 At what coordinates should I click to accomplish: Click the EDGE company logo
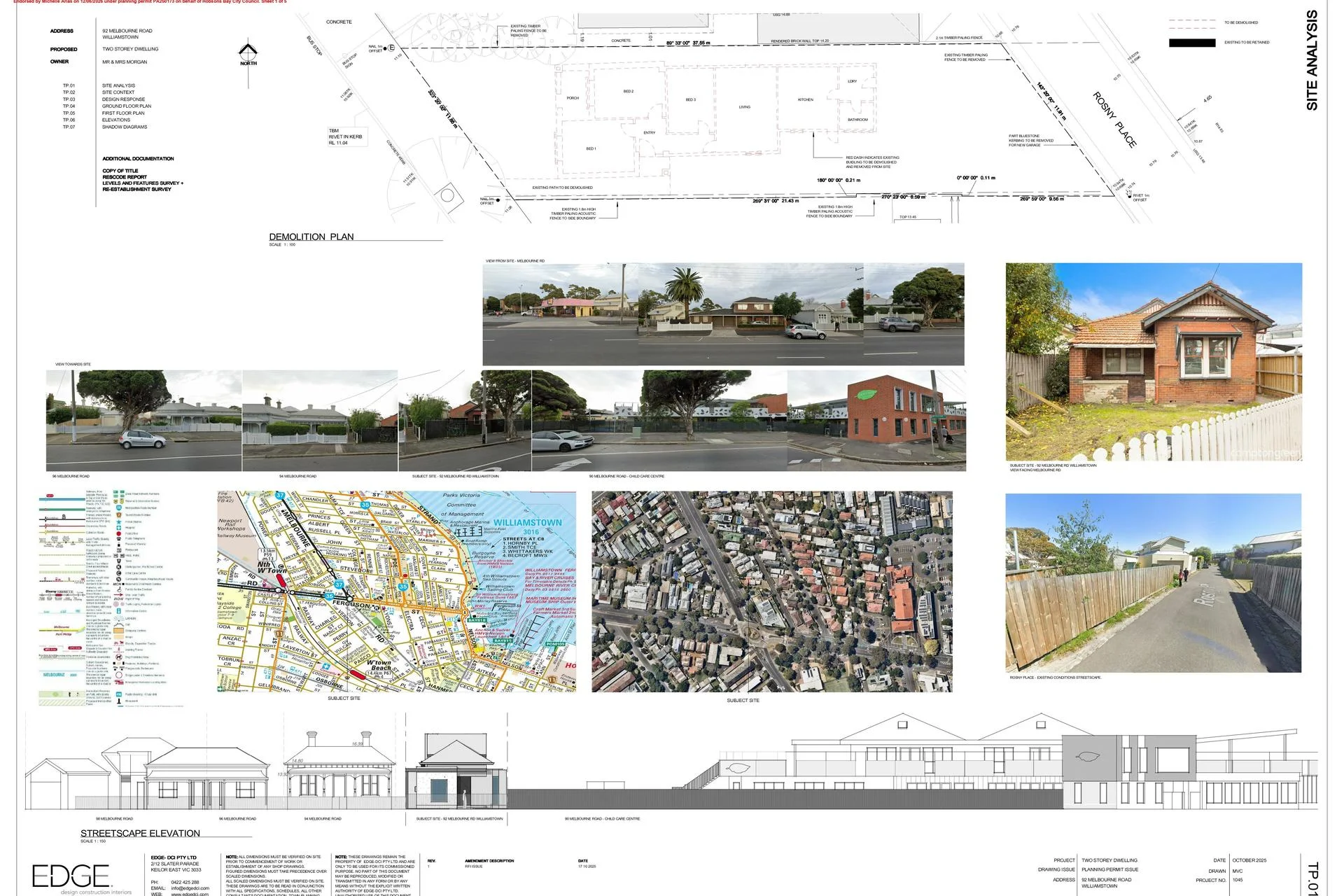click(83, 878)
